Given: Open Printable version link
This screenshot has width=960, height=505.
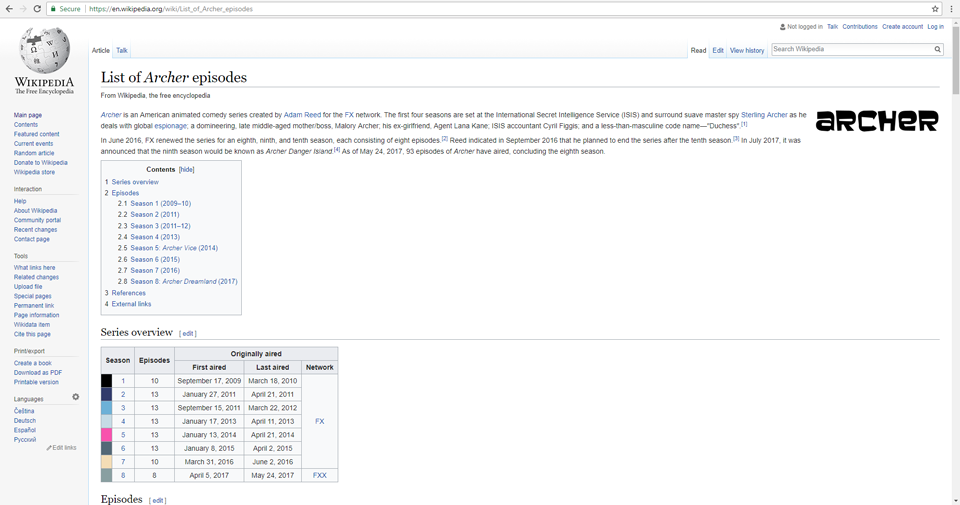Looking at the screenshot, I should pos(36,382).
